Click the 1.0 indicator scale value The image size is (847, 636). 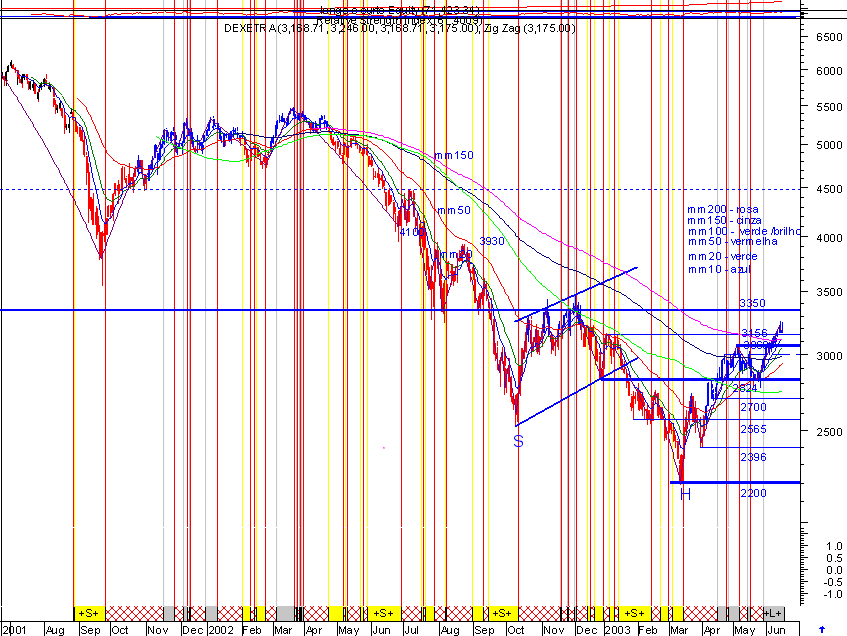[834, 546]
